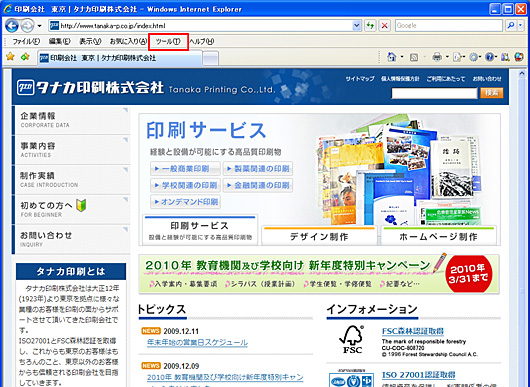Open a new blank tab button

211,59
